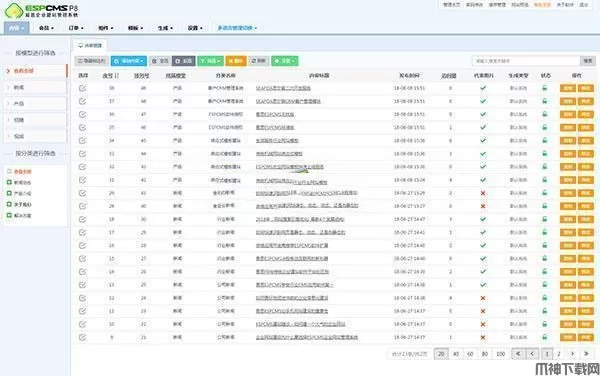Image resolution: width=600 pixels, height=376 pixels.
Task: Open 多语言管理切换 language switch menu
Action: point(237,28)
